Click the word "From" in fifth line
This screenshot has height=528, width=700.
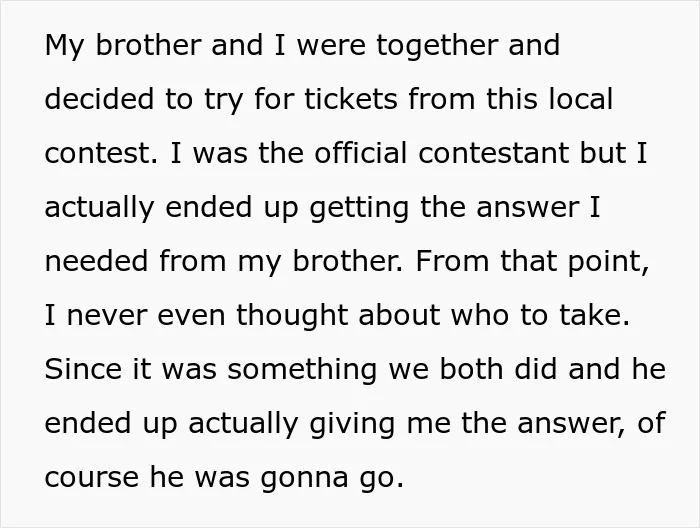pyautogui.click(x=452, y=261)
